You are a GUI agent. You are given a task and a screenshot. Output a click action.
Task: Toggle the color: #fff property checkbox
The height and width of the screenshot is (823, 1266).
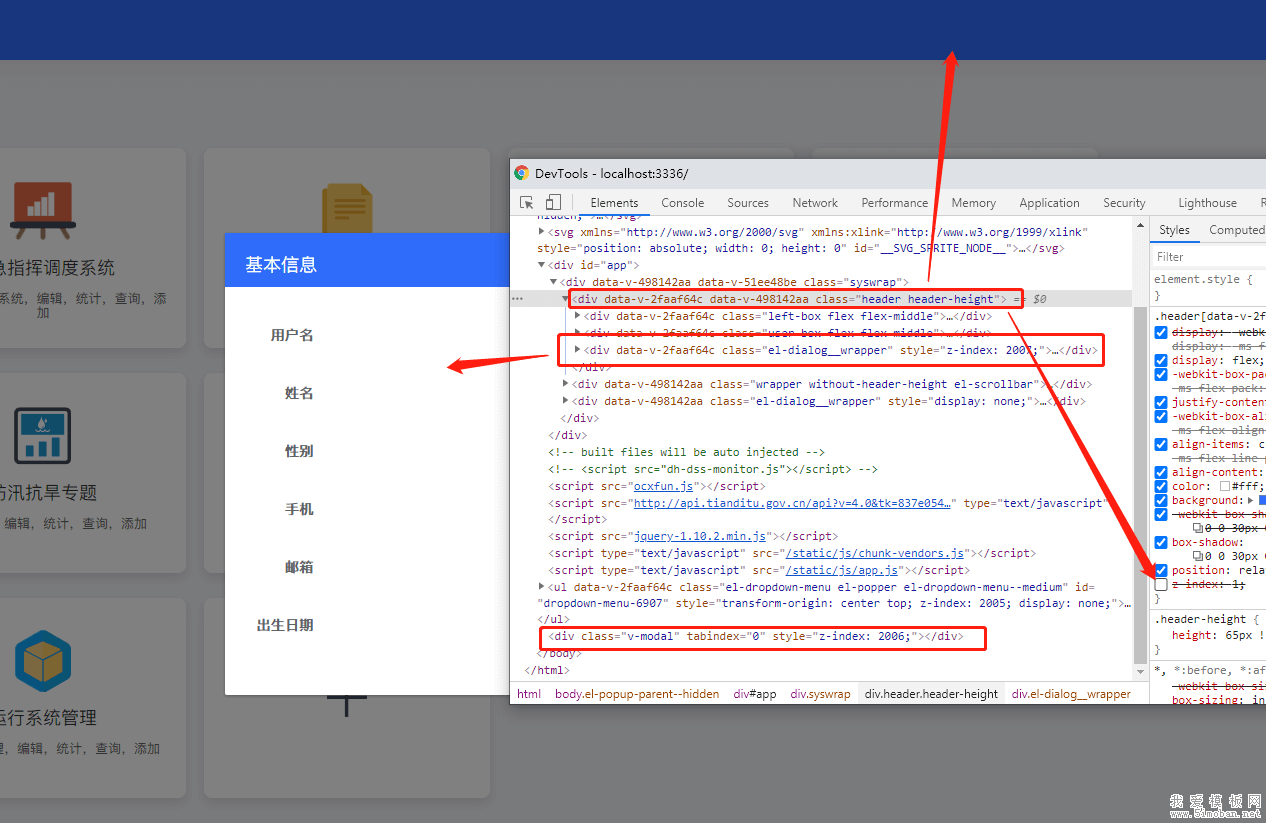click(1161, 486)
